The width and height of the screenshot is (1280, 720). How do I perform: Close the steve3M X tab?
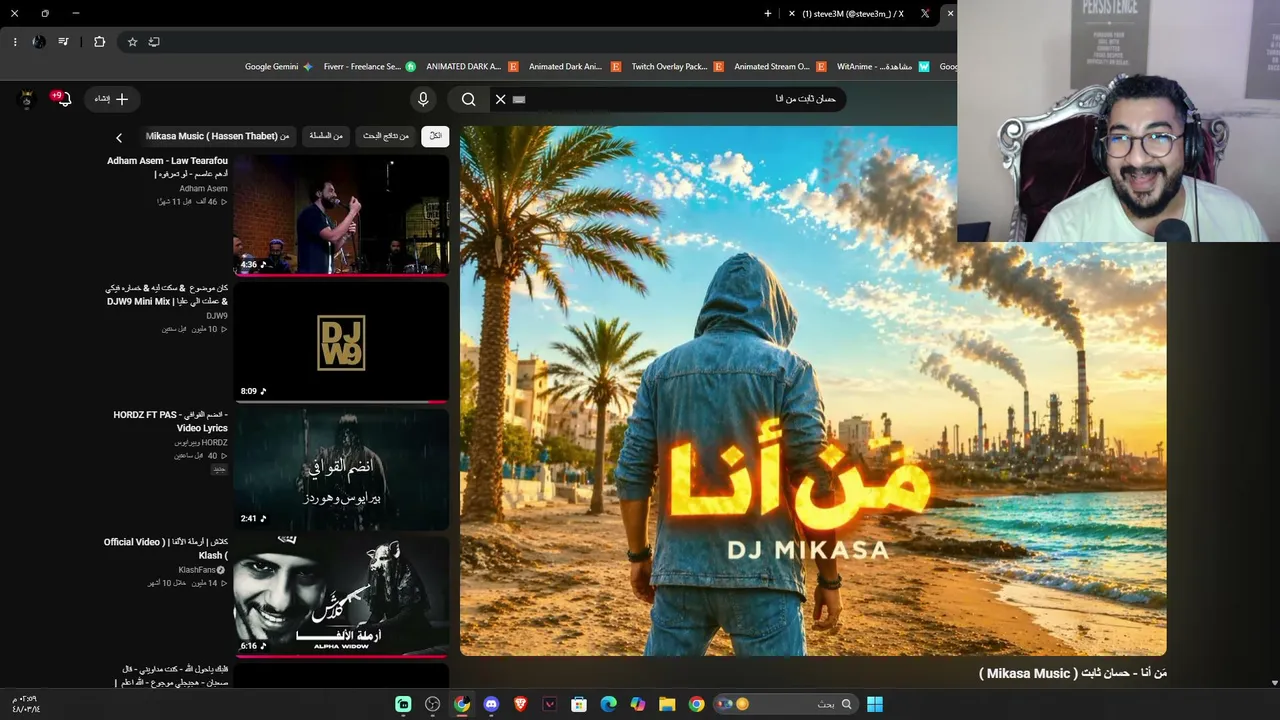pos(792,14)
